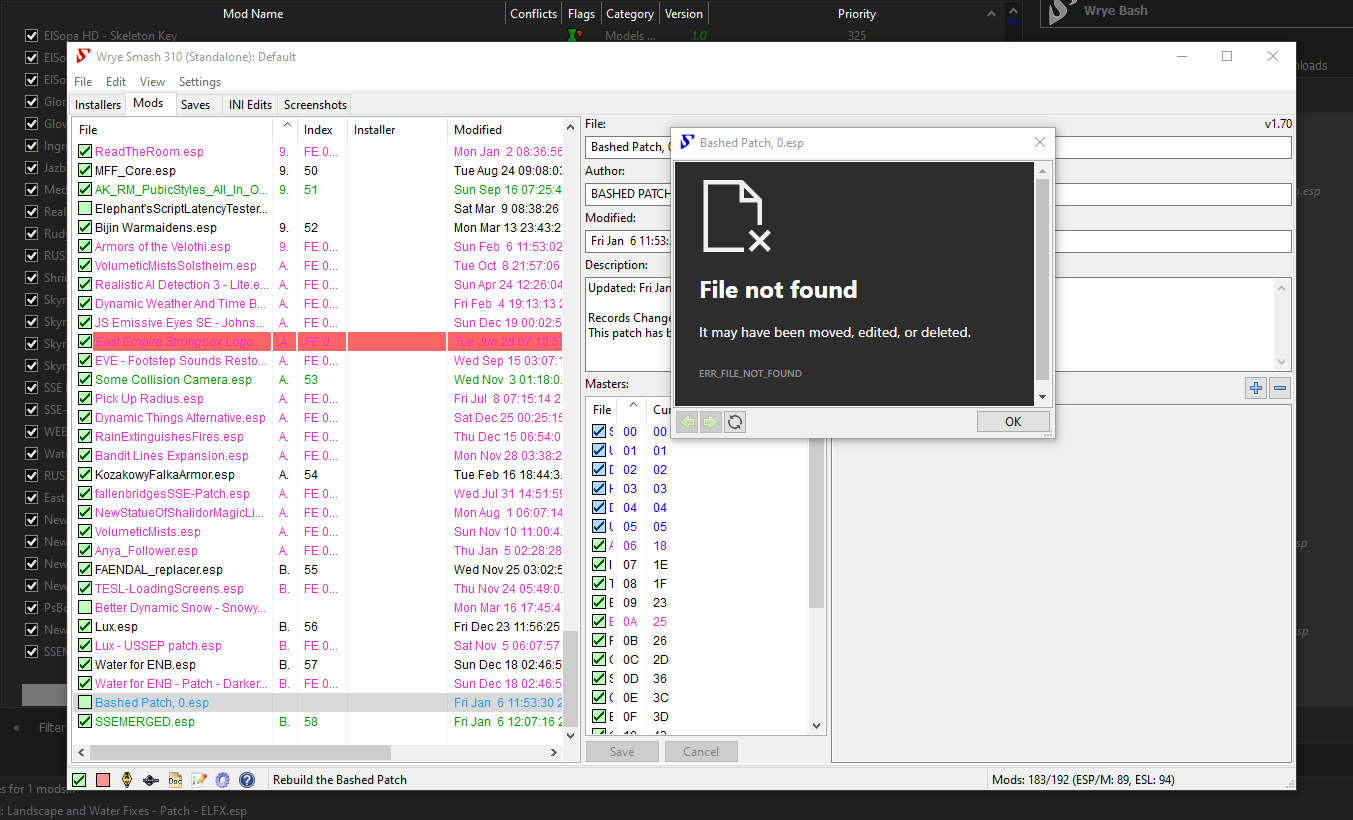Click the Cancel button below the Masters list
The image size is (1353, 820).
coord(701,752)
